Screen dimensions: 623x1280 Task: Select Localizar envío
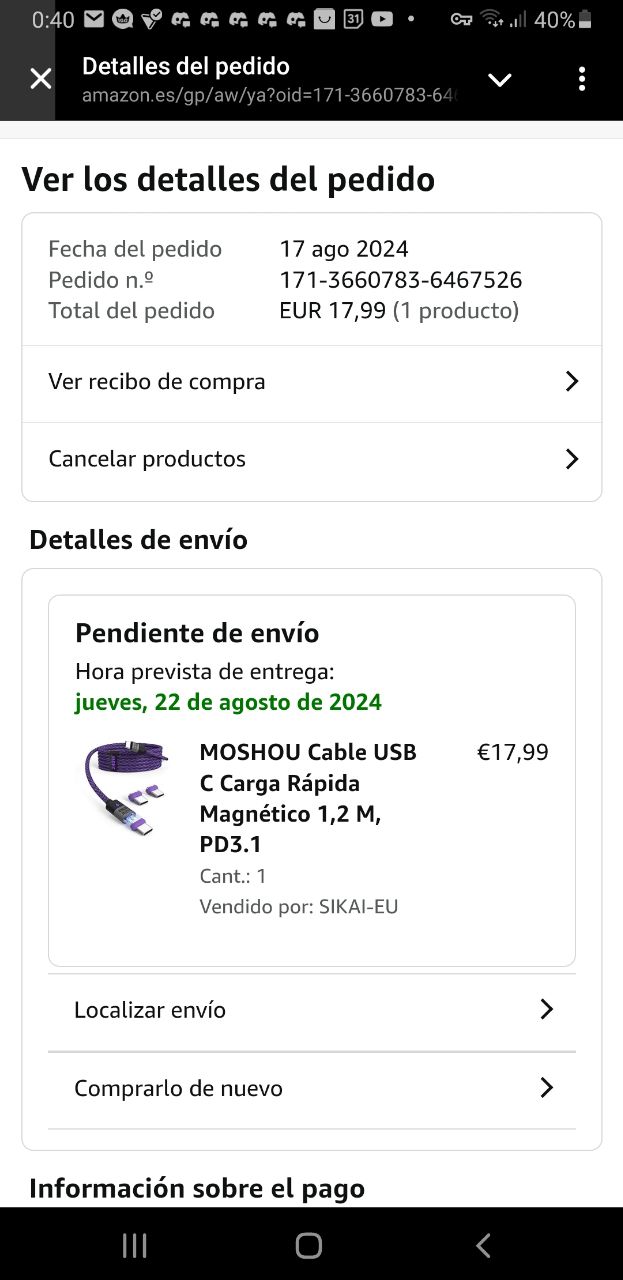(x=312, y=1010)
